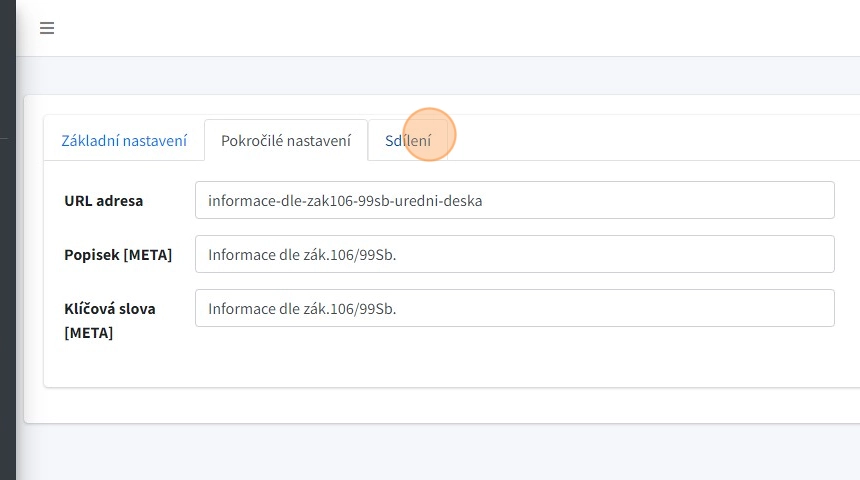Click the blank white top header bar

point(450,28)
